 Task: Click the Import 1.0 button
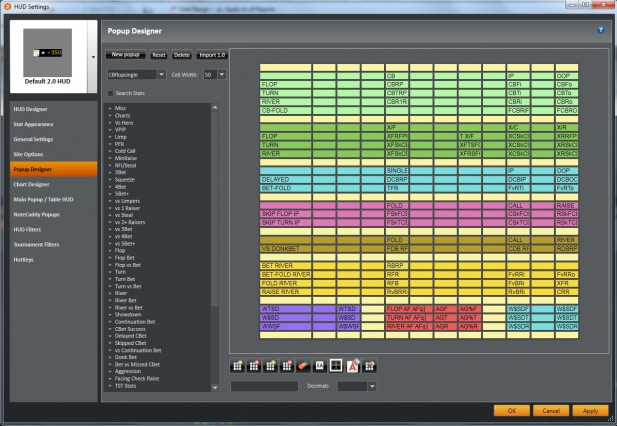tap(212, 55)
